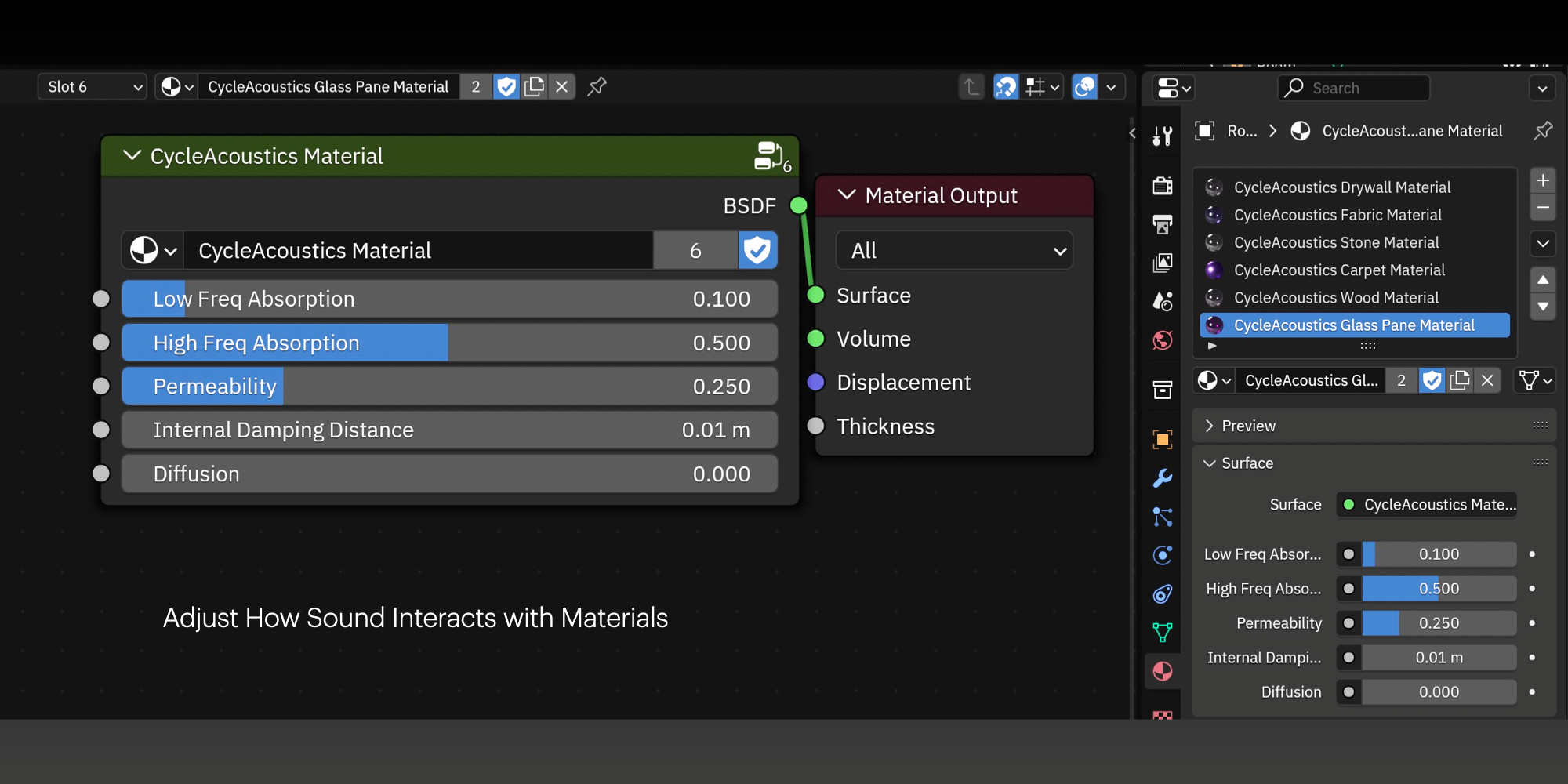Toggle fake user shield on CycleAcoustics node

757,250
